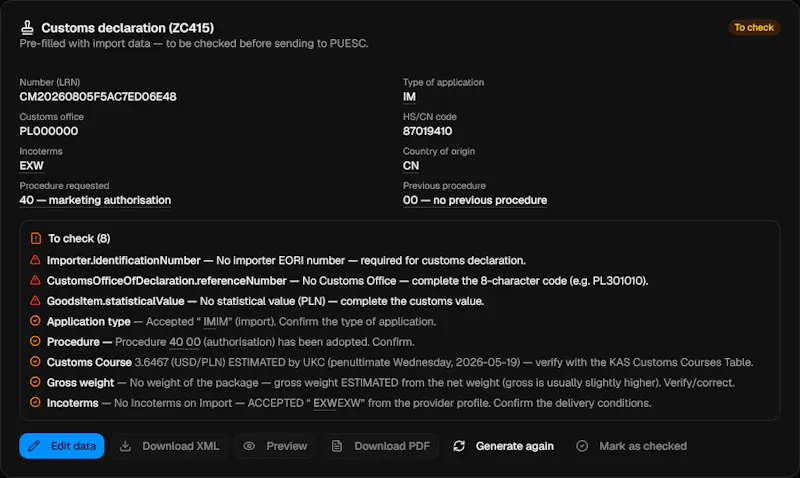Click Country of origin value CN
Image resolution: width=800 pixels, height=478 pixels.
pos(411,166)
